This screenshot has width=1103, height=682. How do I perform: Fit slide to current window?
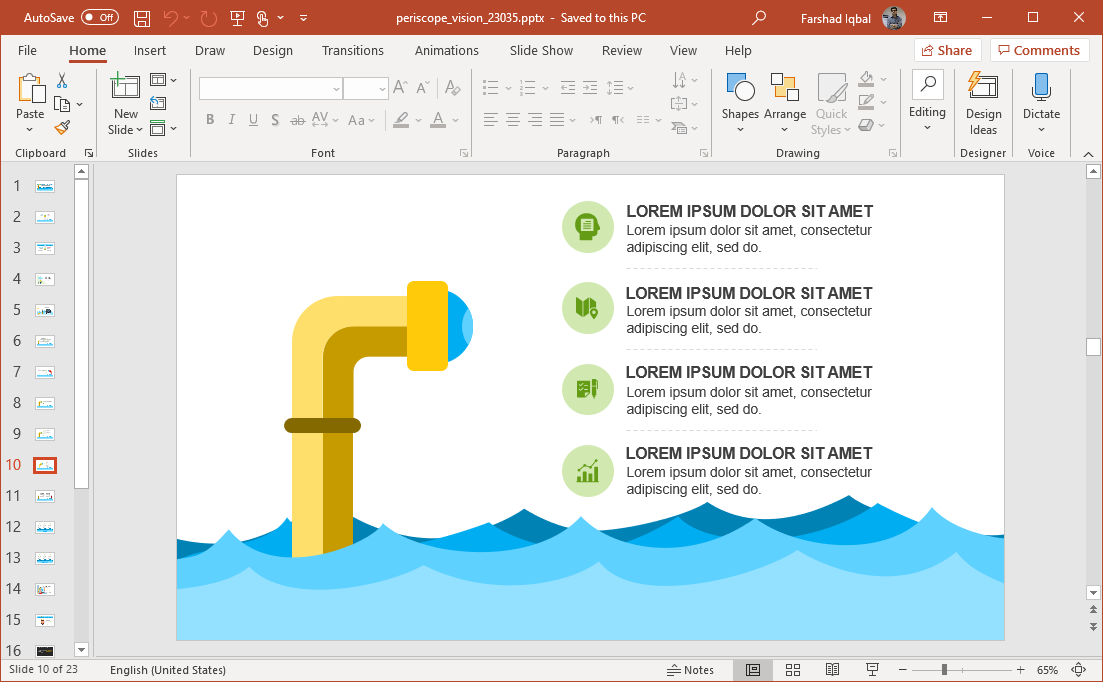pyautogui.click(x=1079, y=670)
